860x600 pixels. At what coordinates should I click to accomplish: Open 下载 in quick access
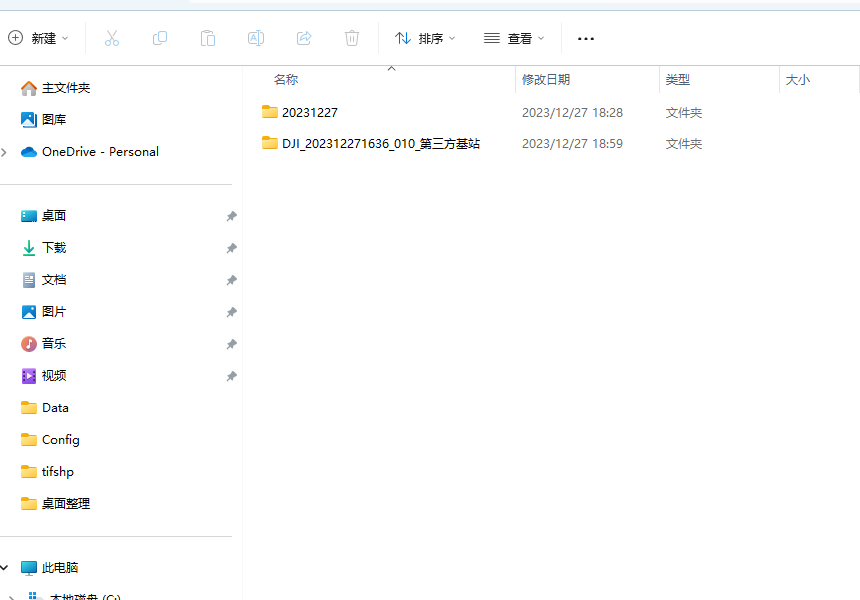tap(43, 248)
